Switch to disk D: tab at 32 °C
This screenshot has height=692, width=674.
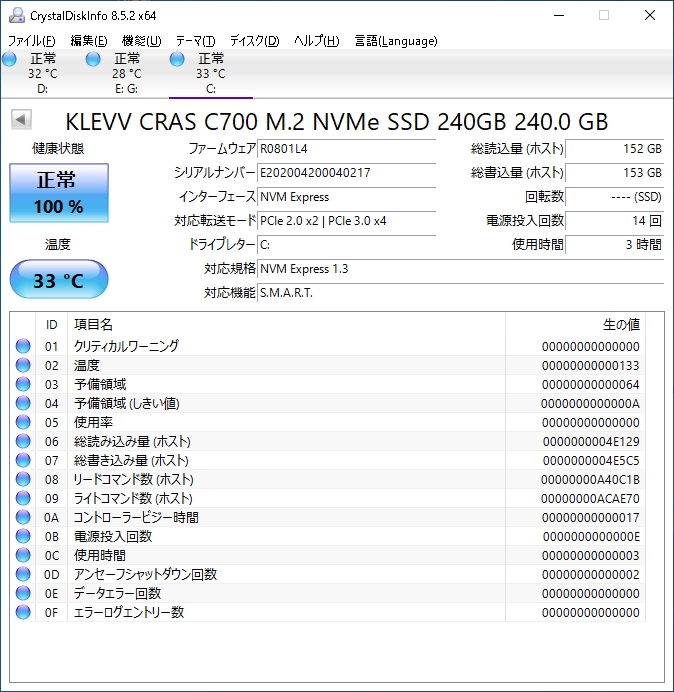click(42, 73)
